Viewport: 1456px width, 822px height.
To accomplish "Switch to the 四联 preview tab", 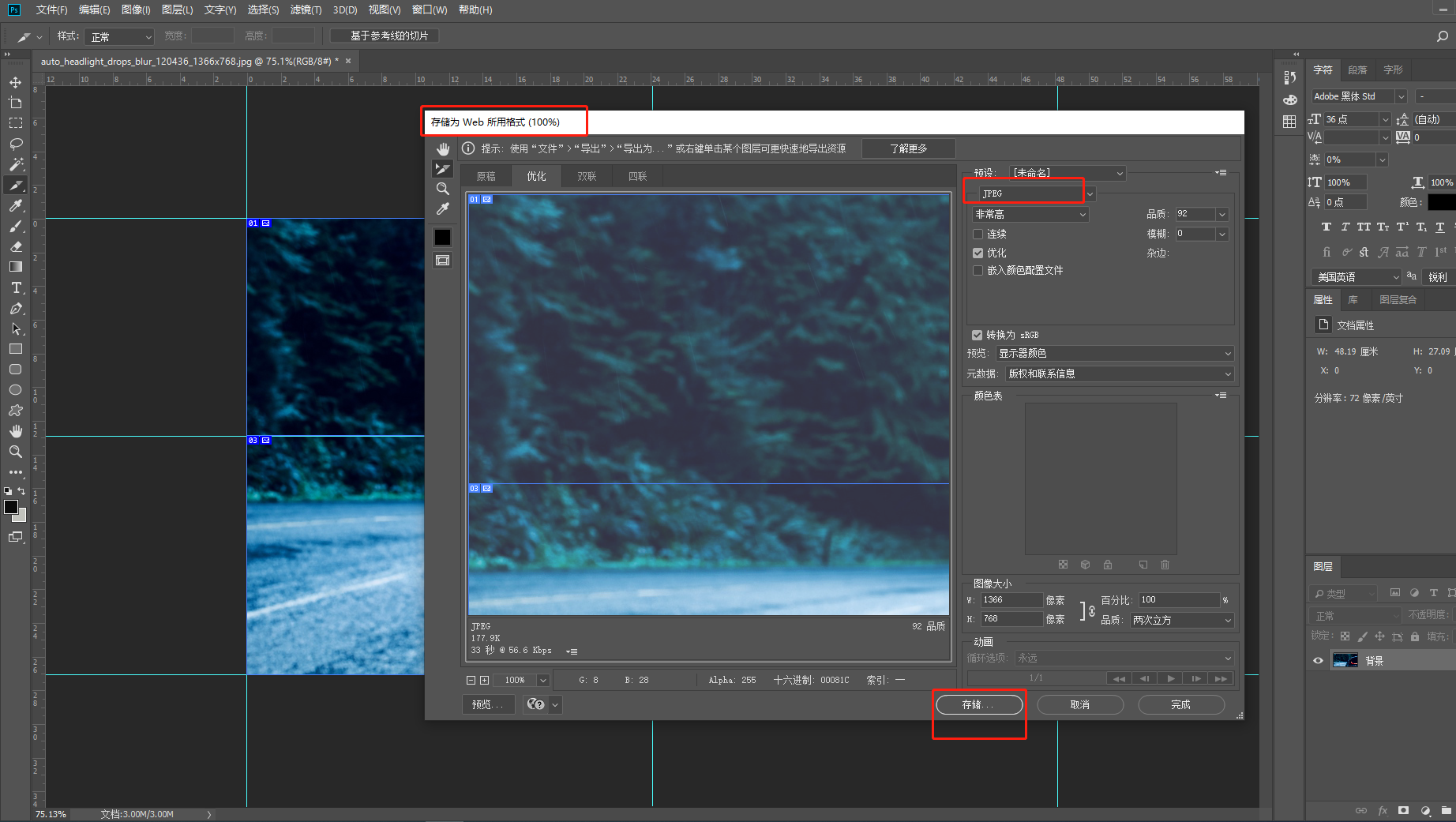I will pos(637,177).
